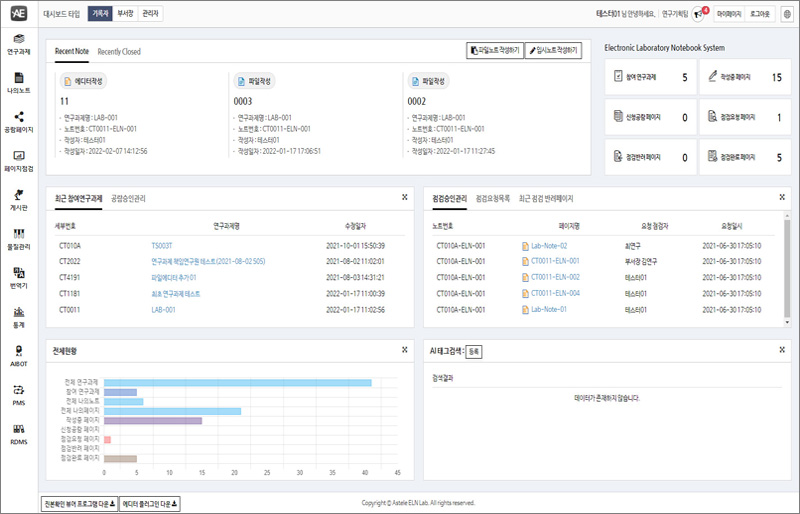The image size is (800, 514).
Task: Open 연구과제 in the left sidebar
Action: tap(18, 44)
